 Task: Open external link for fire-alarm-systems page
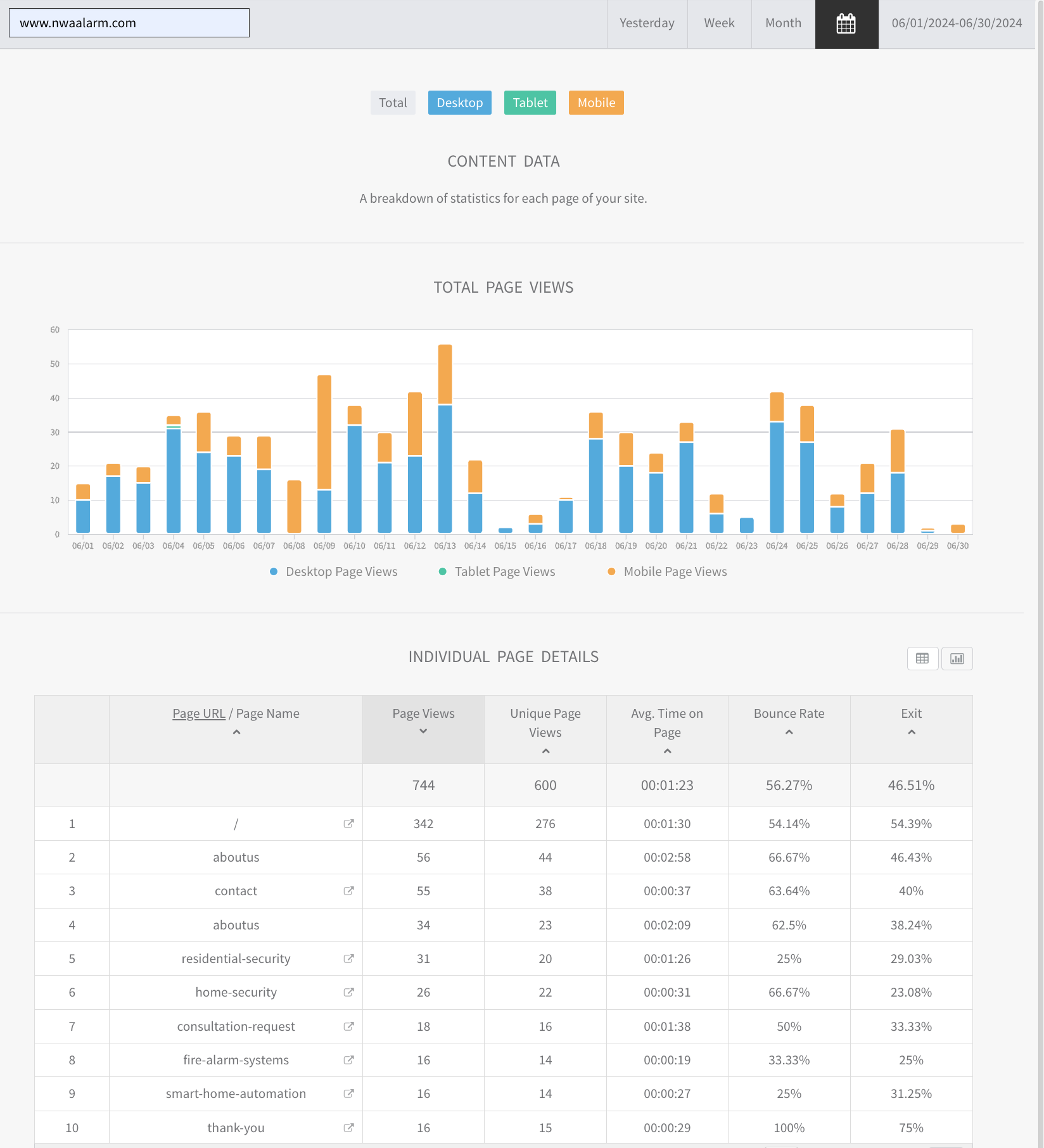(348, 1060)
